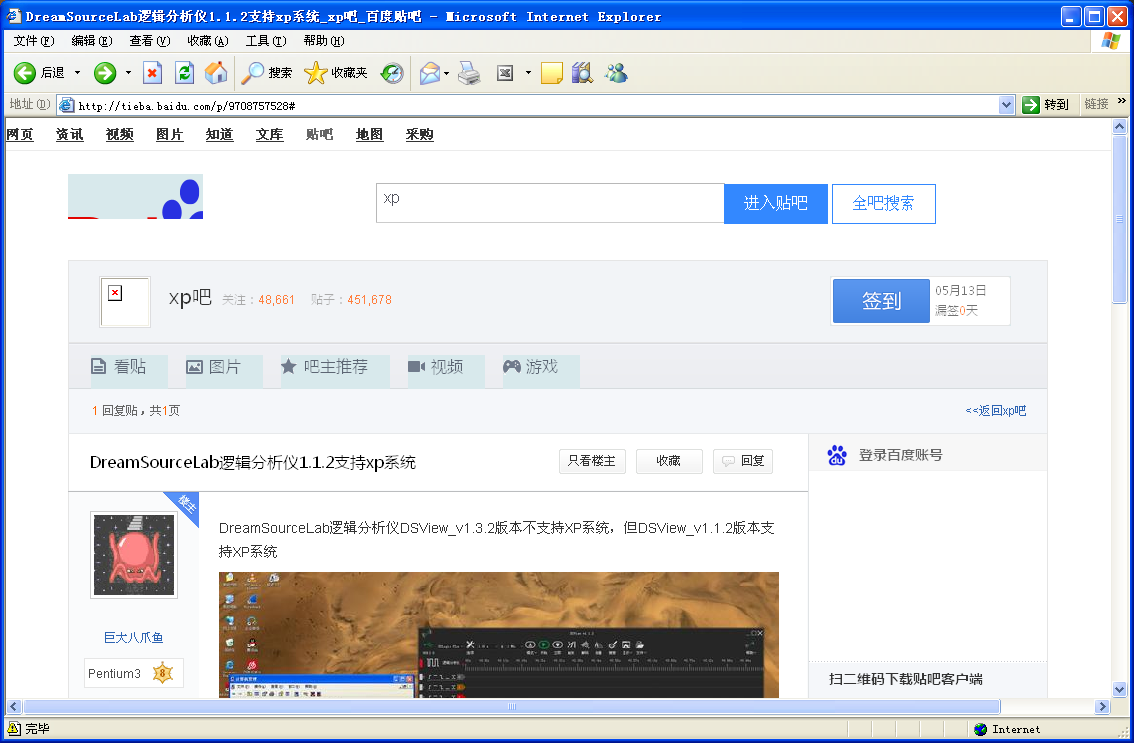Screen dimensions: 1134x743
Task: Click the xp吧 forum name
Action: (x=190, y=298)
